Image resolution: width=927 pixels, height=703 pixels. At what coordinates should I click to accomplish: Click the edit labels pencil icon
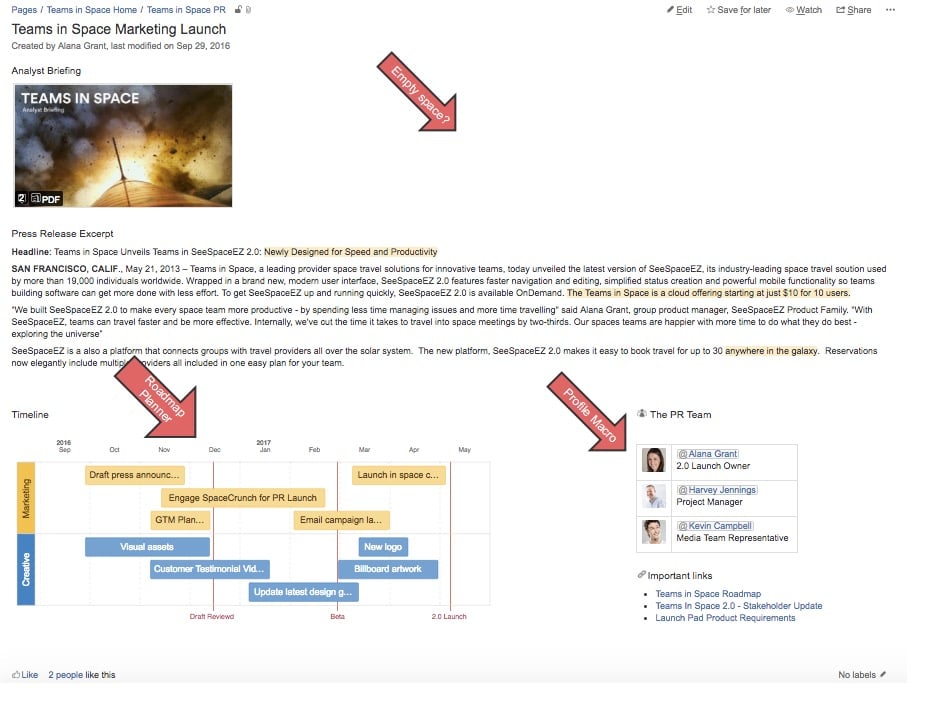coord(883,675)
